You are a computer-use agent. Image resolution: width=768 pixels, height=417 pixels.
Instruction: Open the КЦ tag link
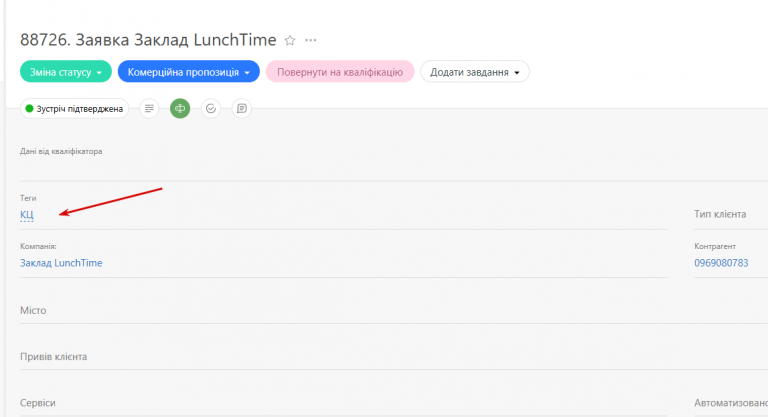coord(27,215)
